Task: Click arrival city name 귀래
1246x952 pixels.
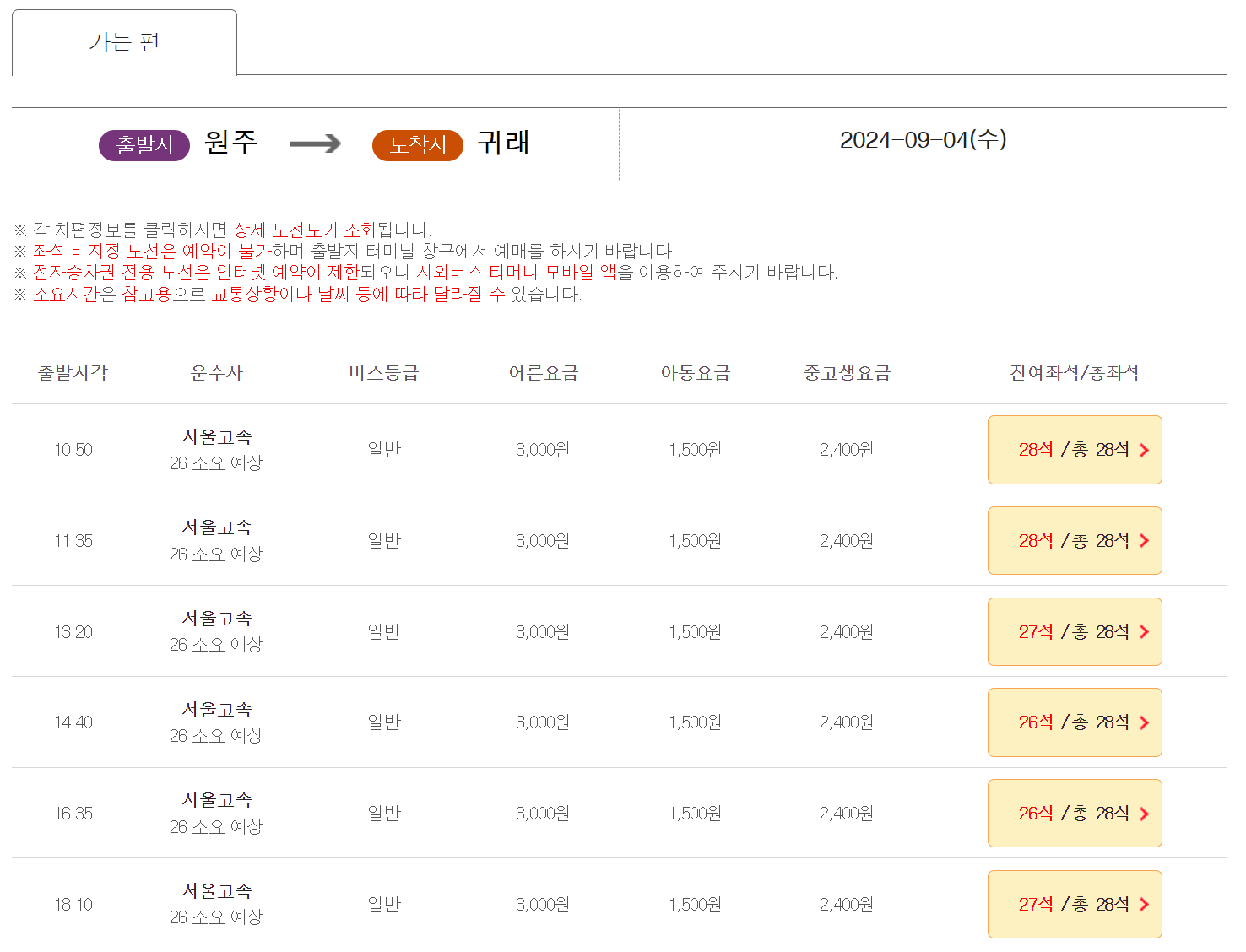Action: click(x=504, y=143)
